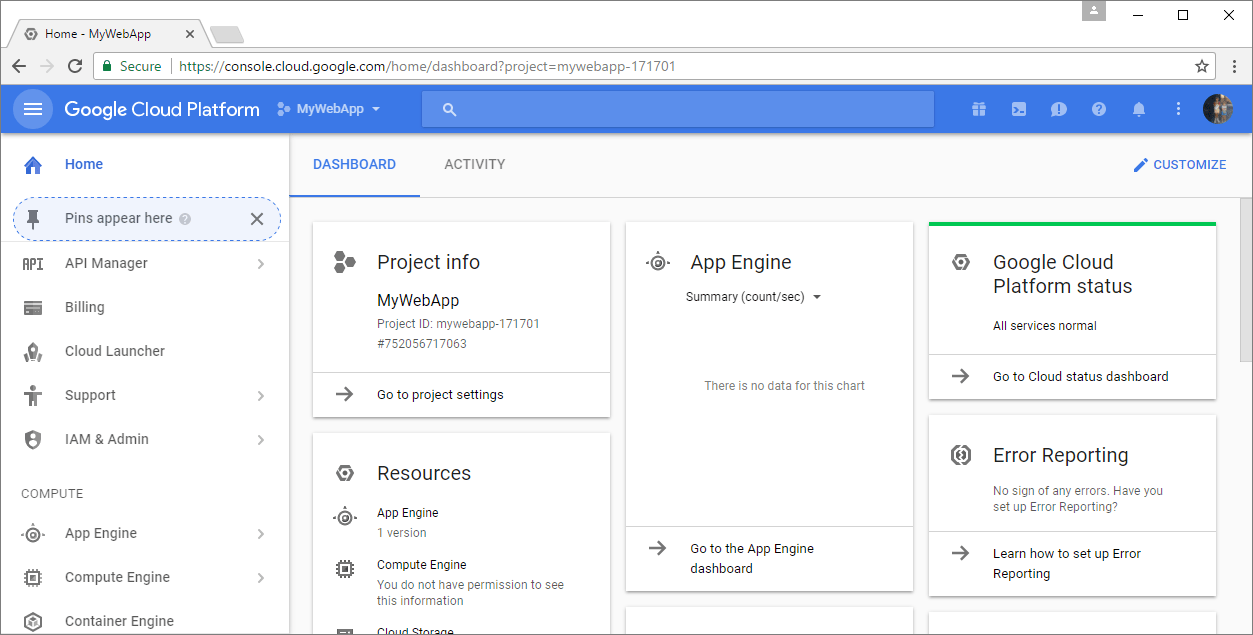
Task: Click the green status bar on Platform status card
Action: 1072,221
